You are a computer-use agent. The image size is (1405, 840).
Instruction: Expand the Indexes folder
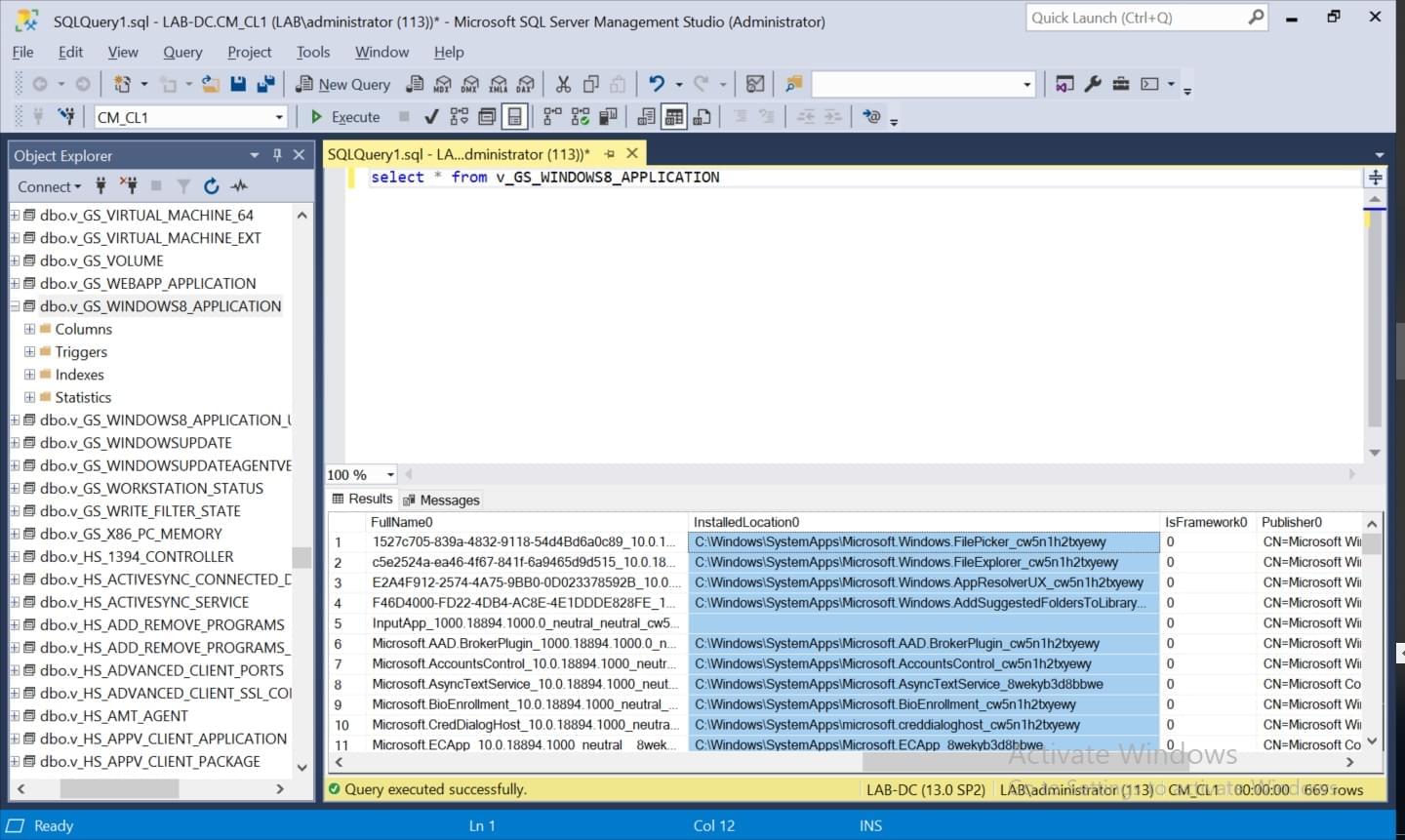pyautogui.click(x=29, y=375)
